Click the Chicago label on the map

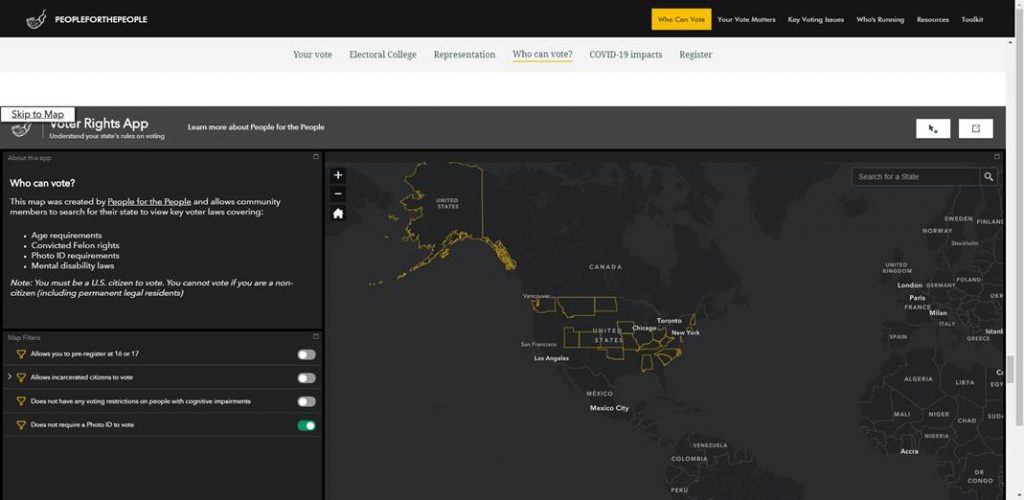click(x=644, y=328)
